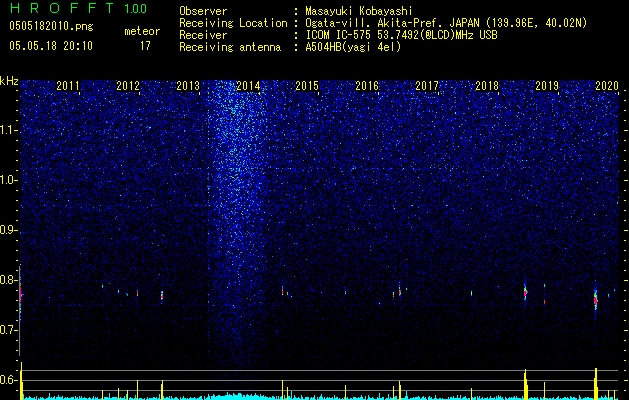Select the meteor count value 17
The image size is (629, 400).
[x=145, y=46]
